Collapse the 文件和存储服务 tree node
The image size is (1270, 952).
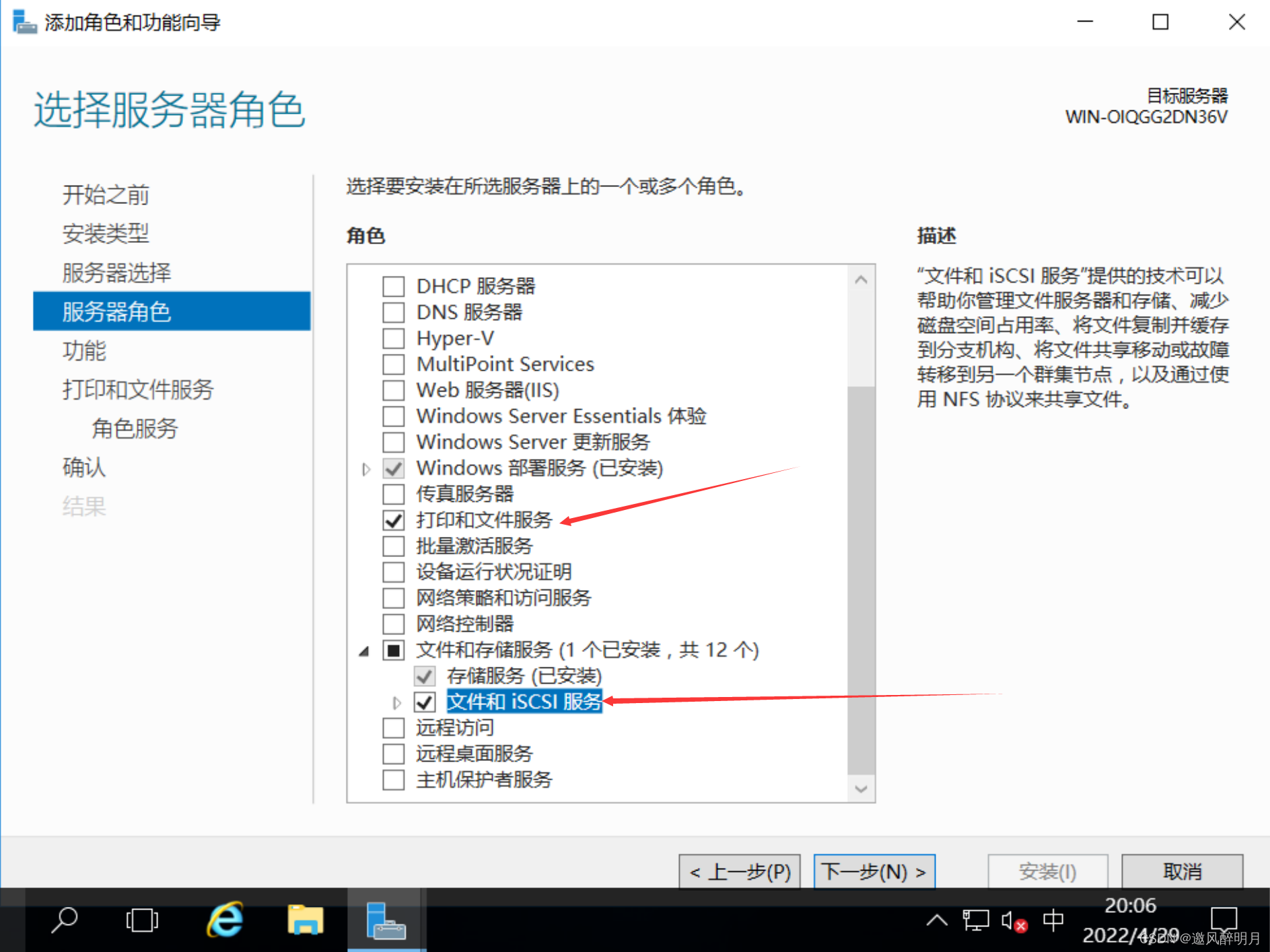364,651
